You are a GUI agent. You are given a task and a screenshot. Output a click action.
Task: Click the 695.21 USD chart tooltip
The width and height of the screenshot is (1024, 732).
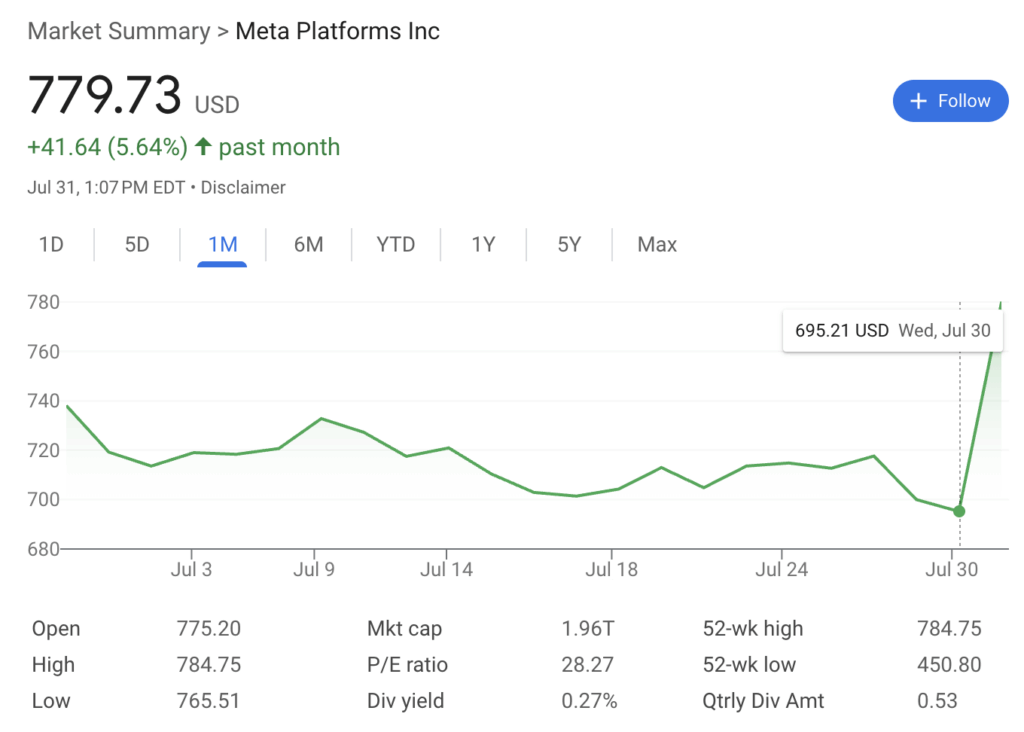click(892, 331)
